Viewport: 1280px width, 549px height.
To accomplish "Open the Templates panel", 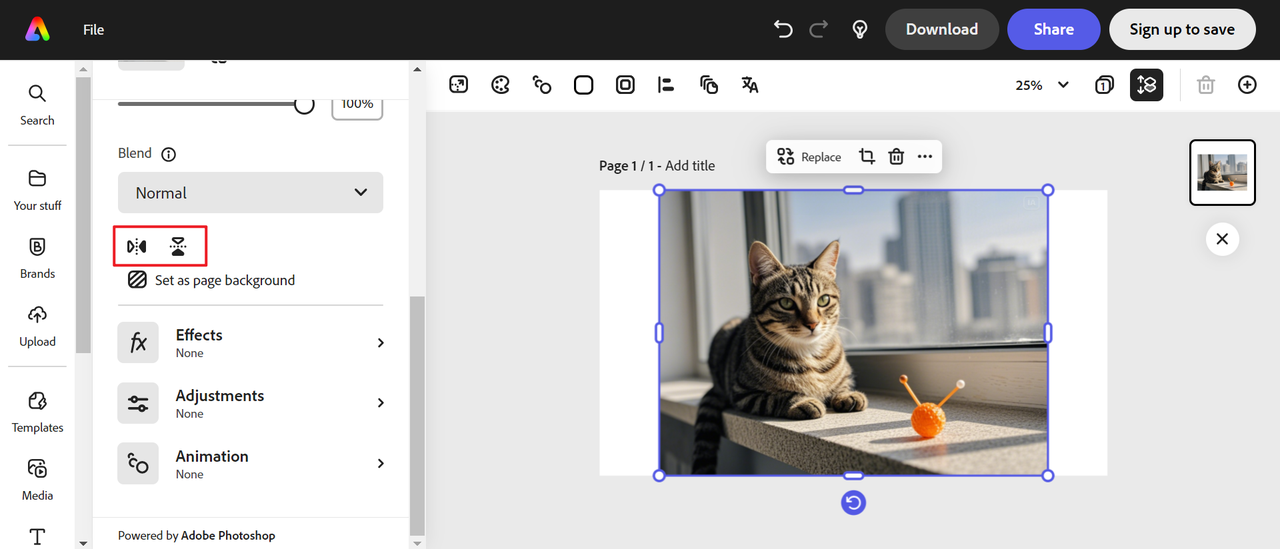I will 37,412.
